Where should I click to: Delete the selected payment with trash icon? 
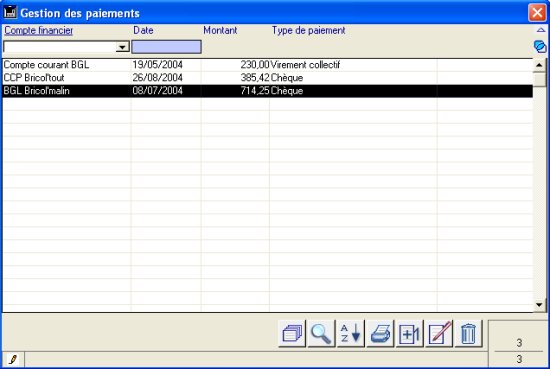(x=469, y=334)
